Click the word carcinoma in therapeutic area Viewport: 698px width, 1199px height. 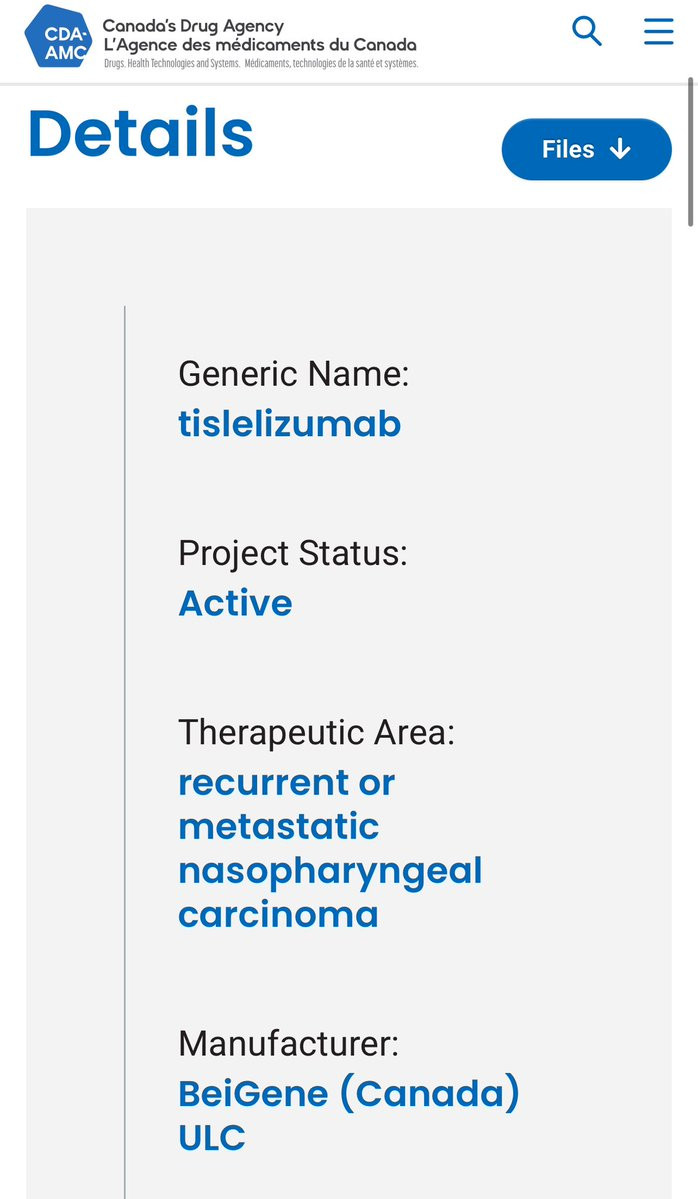pyautogui.click(x=278, y=915)
